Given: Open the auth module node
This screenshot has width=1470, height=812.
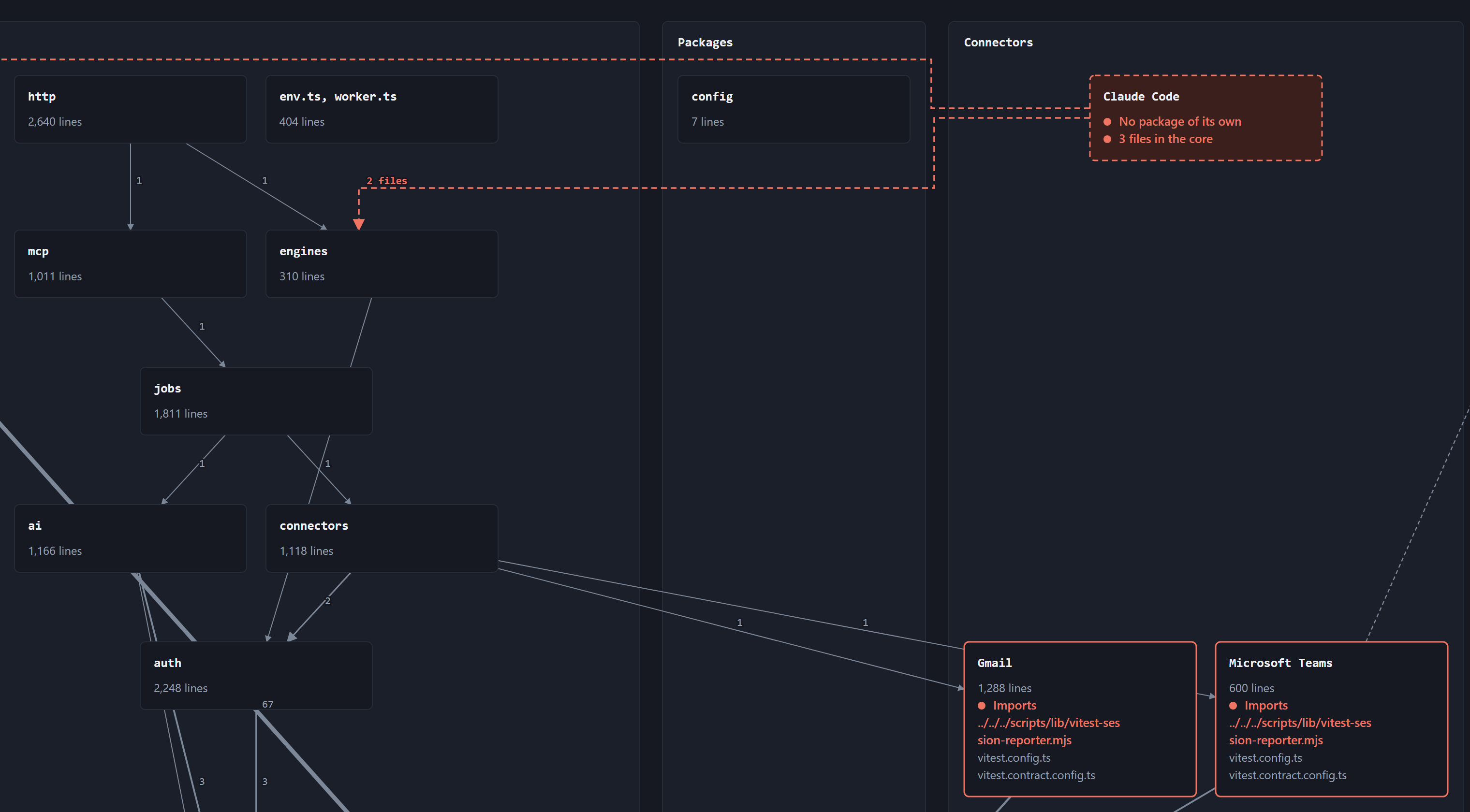Looking at the screenshot, I should (256, 676).
